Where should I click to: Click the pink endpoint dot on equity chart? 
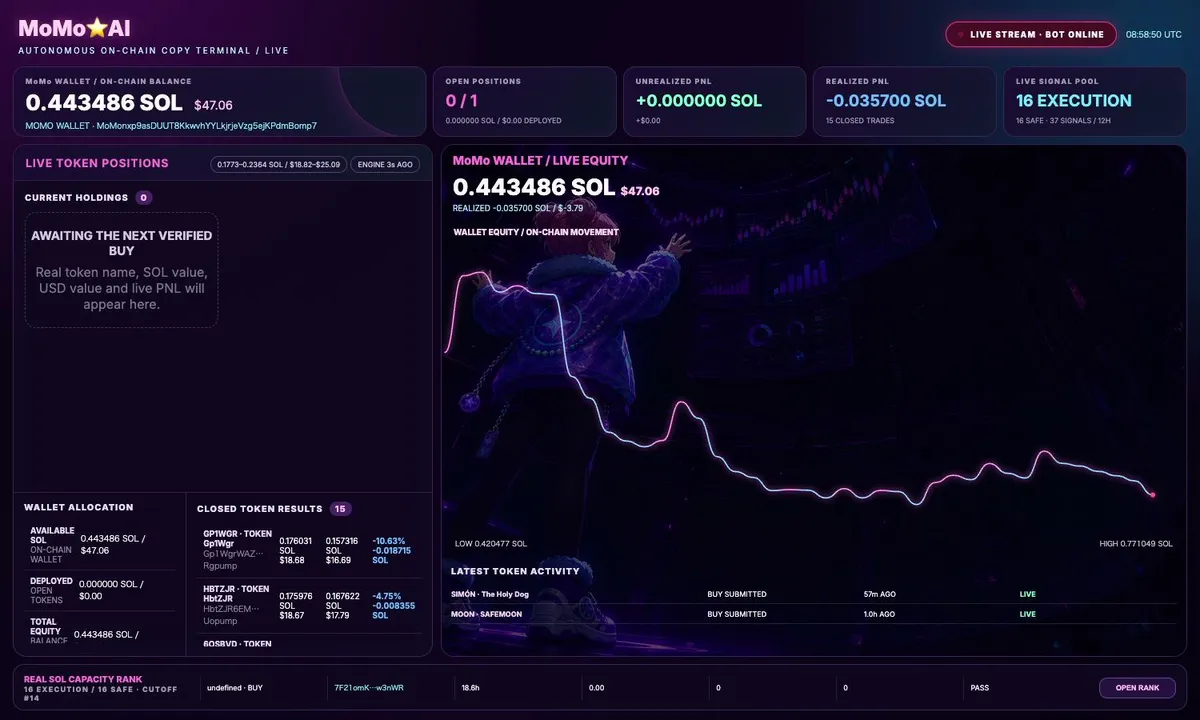point(1153,494)
